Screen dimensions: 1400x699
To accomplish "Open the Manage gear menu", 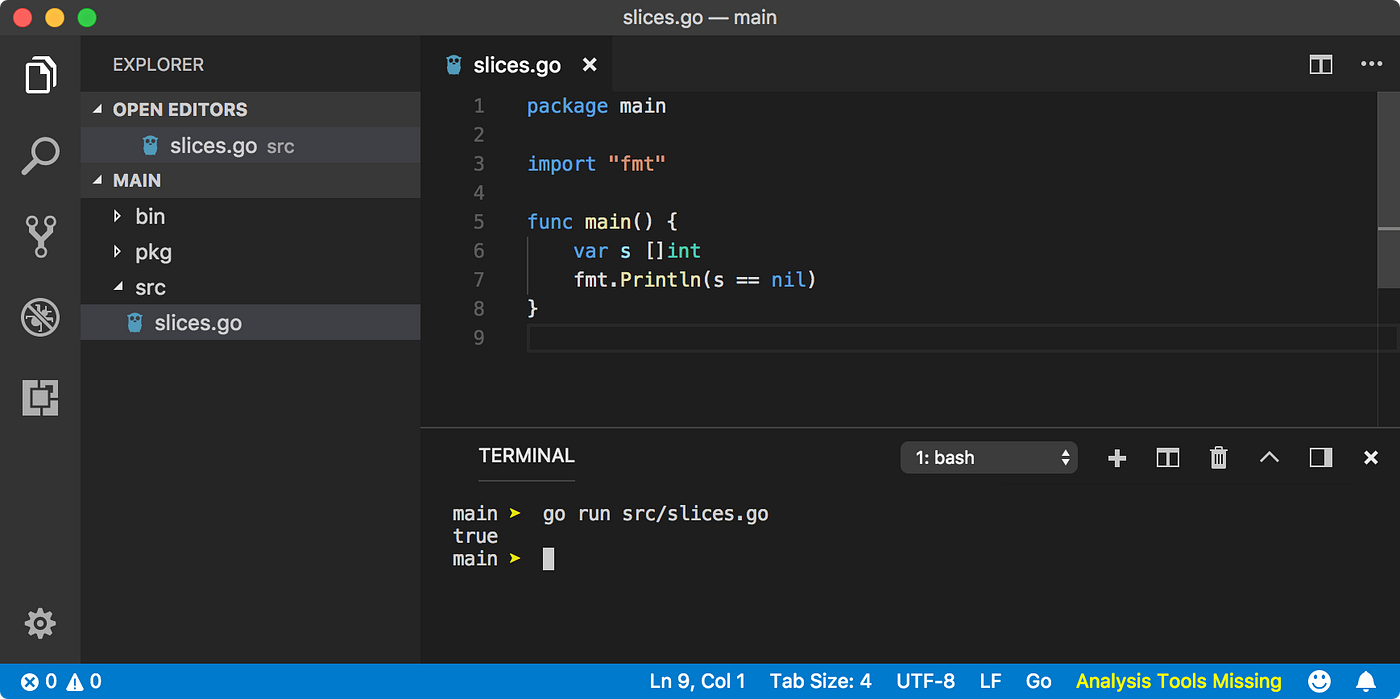I will click(40, 624).
